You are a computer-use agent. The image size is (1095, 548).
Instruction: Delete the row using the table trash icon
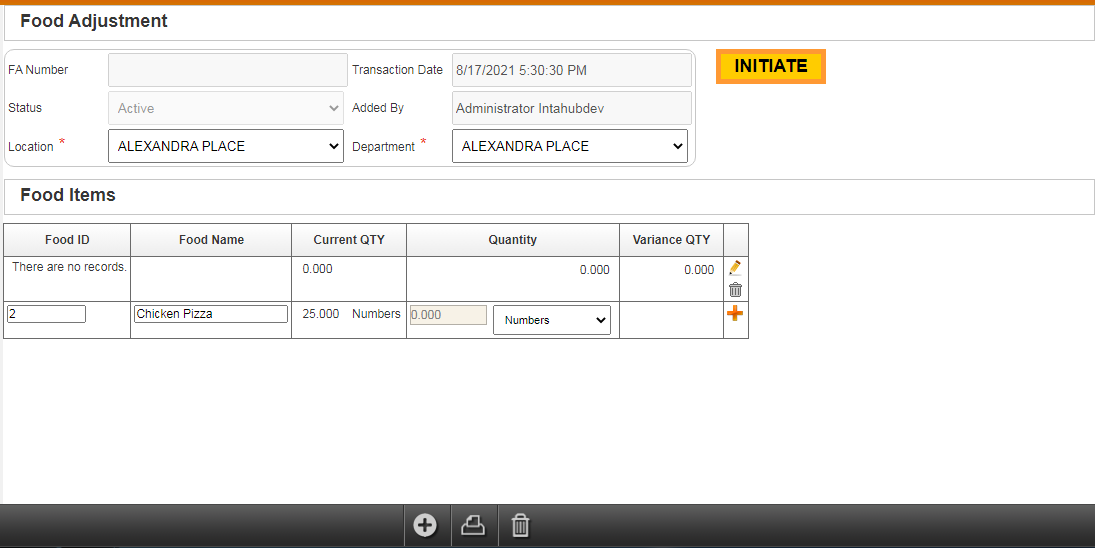click(735, 290)
